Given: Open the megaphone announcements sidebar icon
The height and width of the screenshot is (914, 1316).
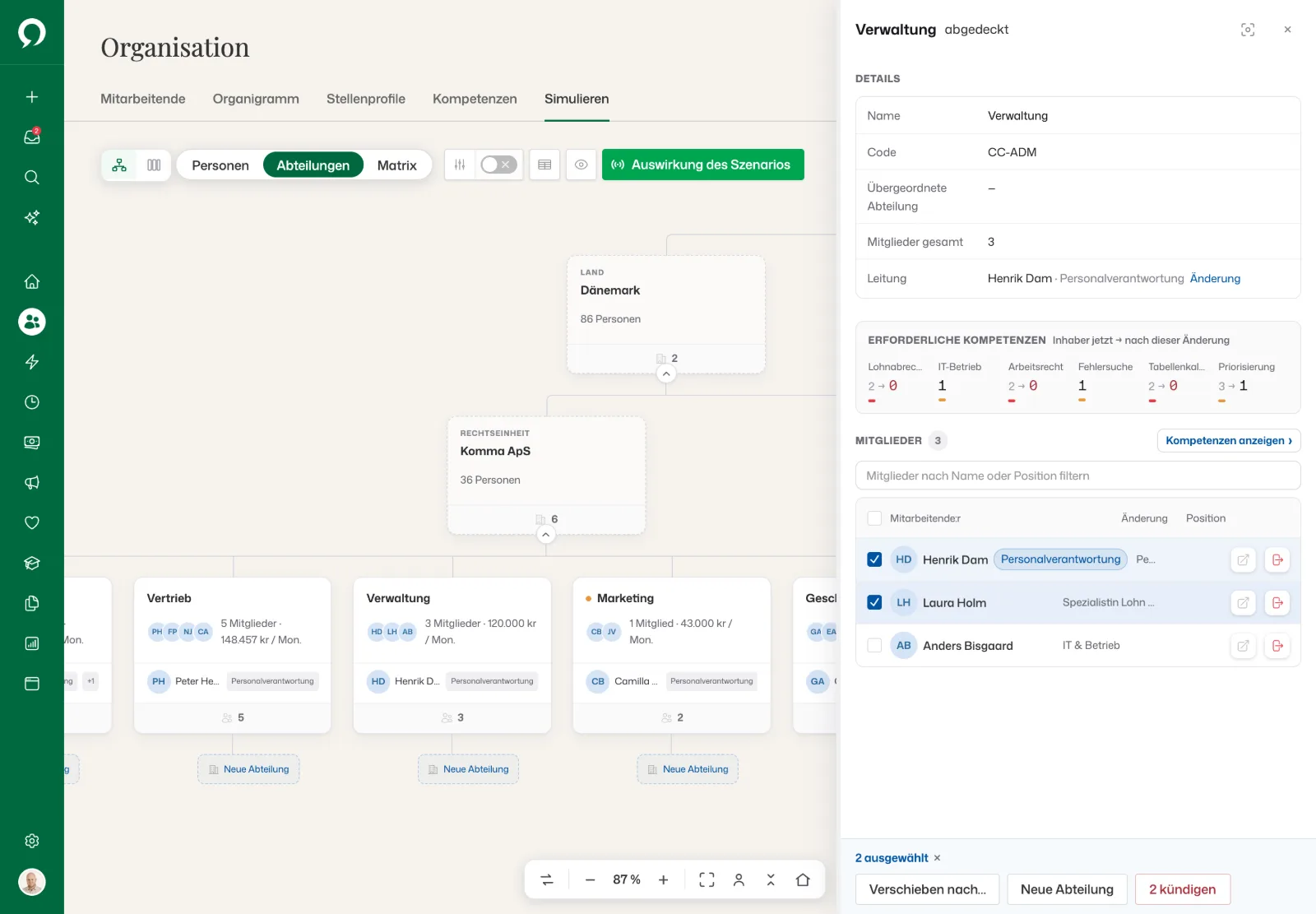Looking at the screenshot, I should click(x=32, y=483).
